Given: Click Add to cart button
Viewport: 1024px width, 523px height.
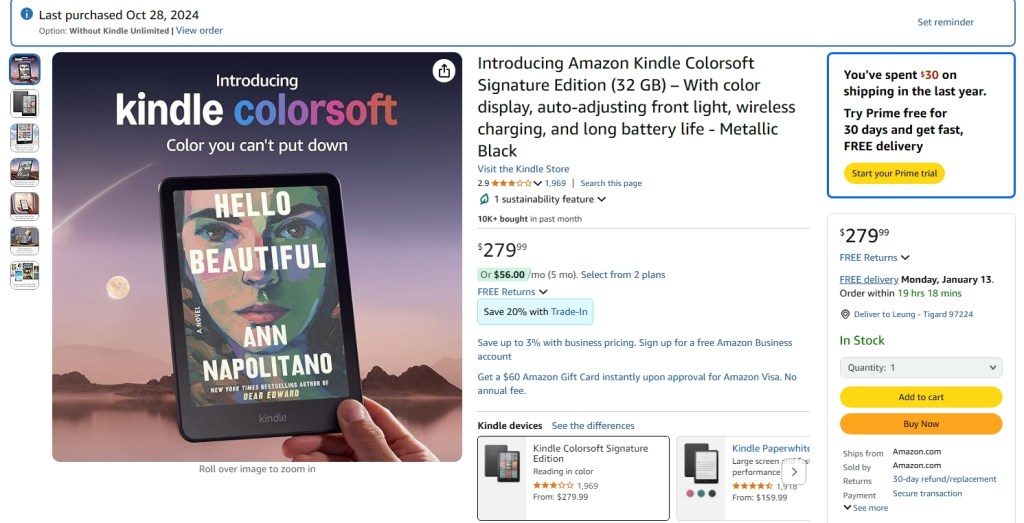Looking at the screenshot, I should coord(920,397).
